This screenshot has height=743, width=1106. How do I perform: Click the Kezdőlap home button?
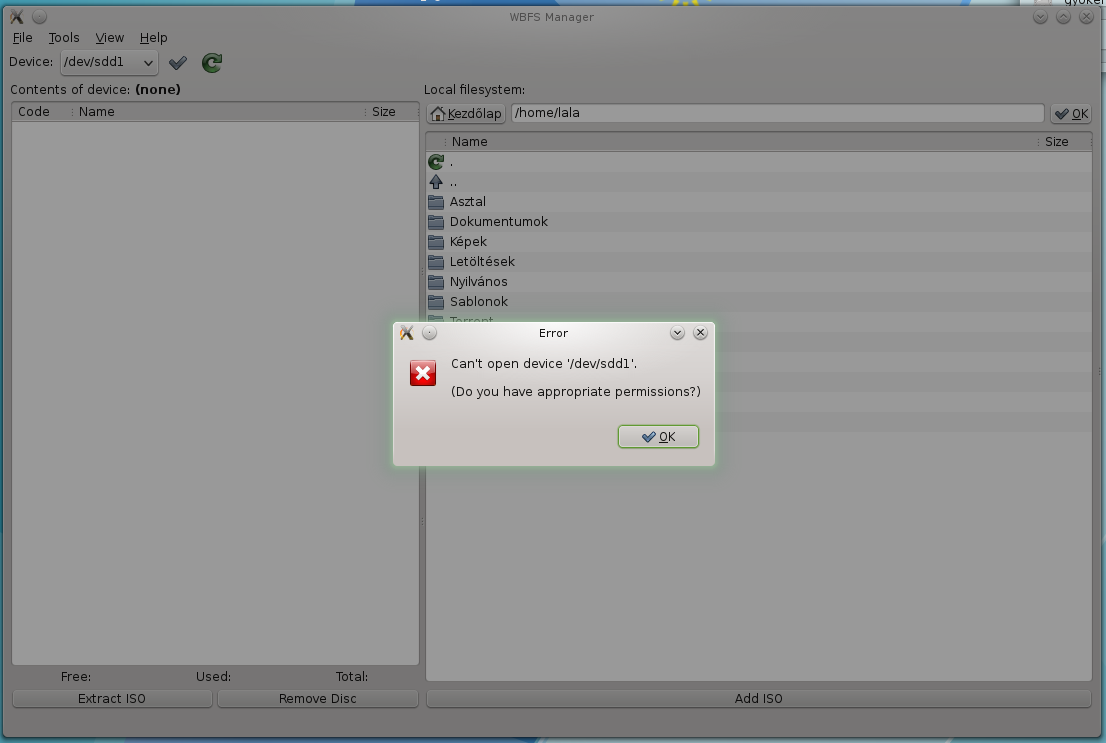point(466,114)
